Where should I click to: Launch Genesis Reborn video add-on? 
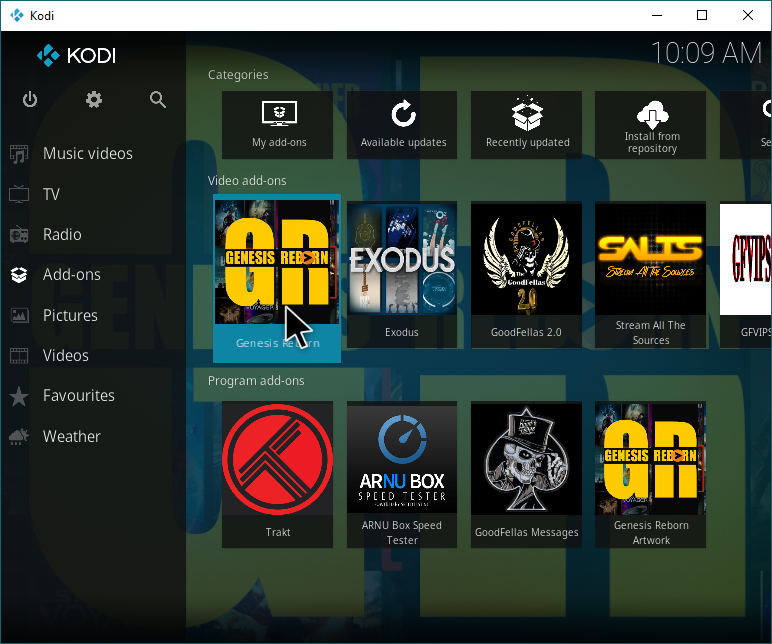[x=277, y=279]
